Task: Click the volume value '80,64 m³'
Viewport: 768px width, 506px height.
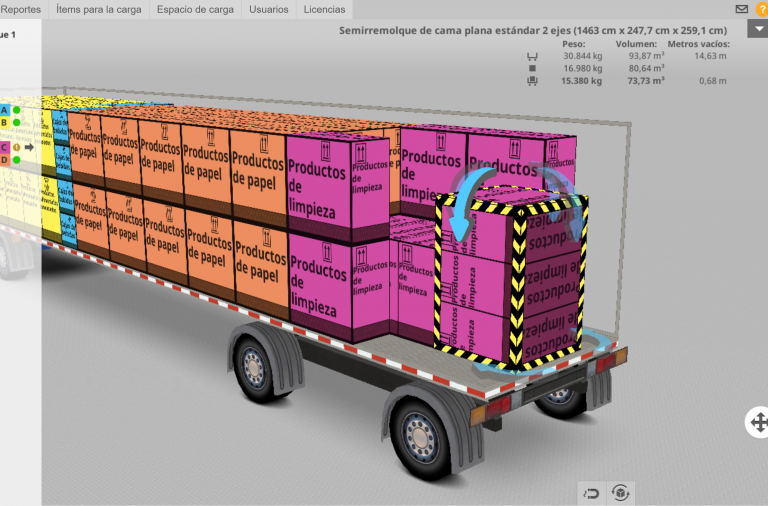Action: (x=647, y=68)
